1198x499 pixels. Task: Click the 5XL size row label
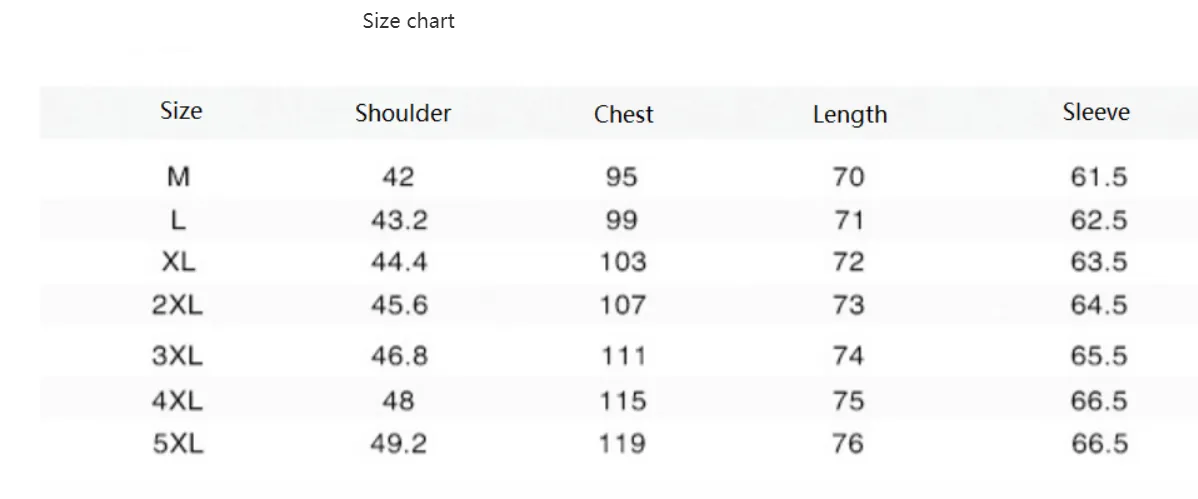pos(178,443)
